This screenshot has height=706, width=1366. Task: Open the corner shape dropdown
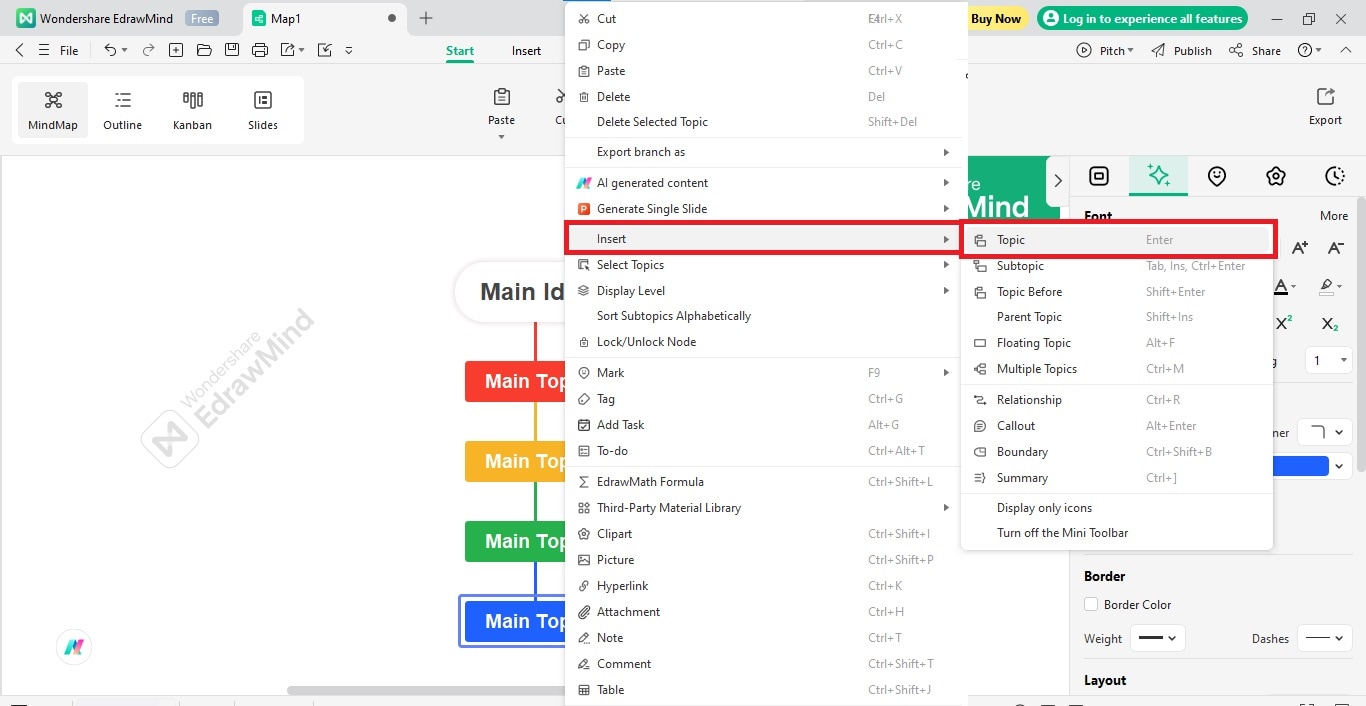1325,432
